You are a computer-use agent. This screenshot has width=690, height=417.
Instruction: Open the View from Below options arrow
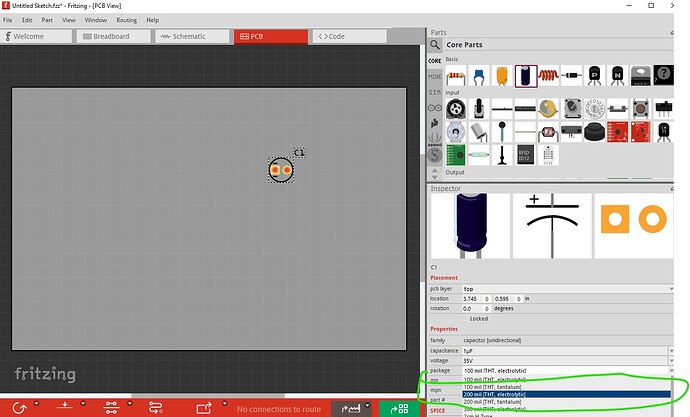point(83,403)
